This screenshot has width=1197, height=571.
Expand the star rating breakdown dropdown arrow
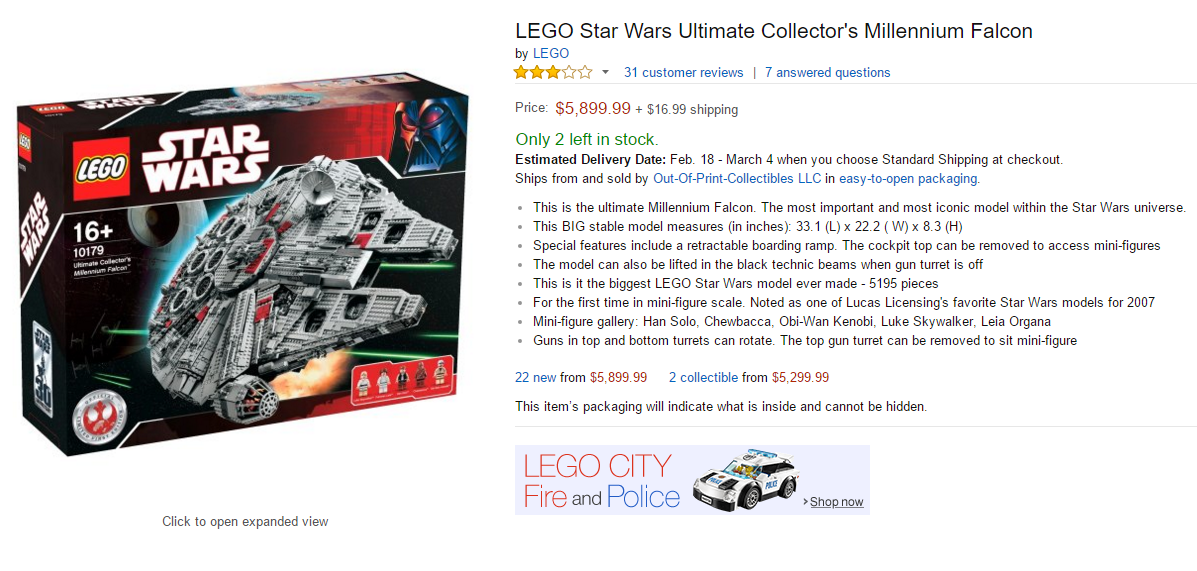point(604,72)
